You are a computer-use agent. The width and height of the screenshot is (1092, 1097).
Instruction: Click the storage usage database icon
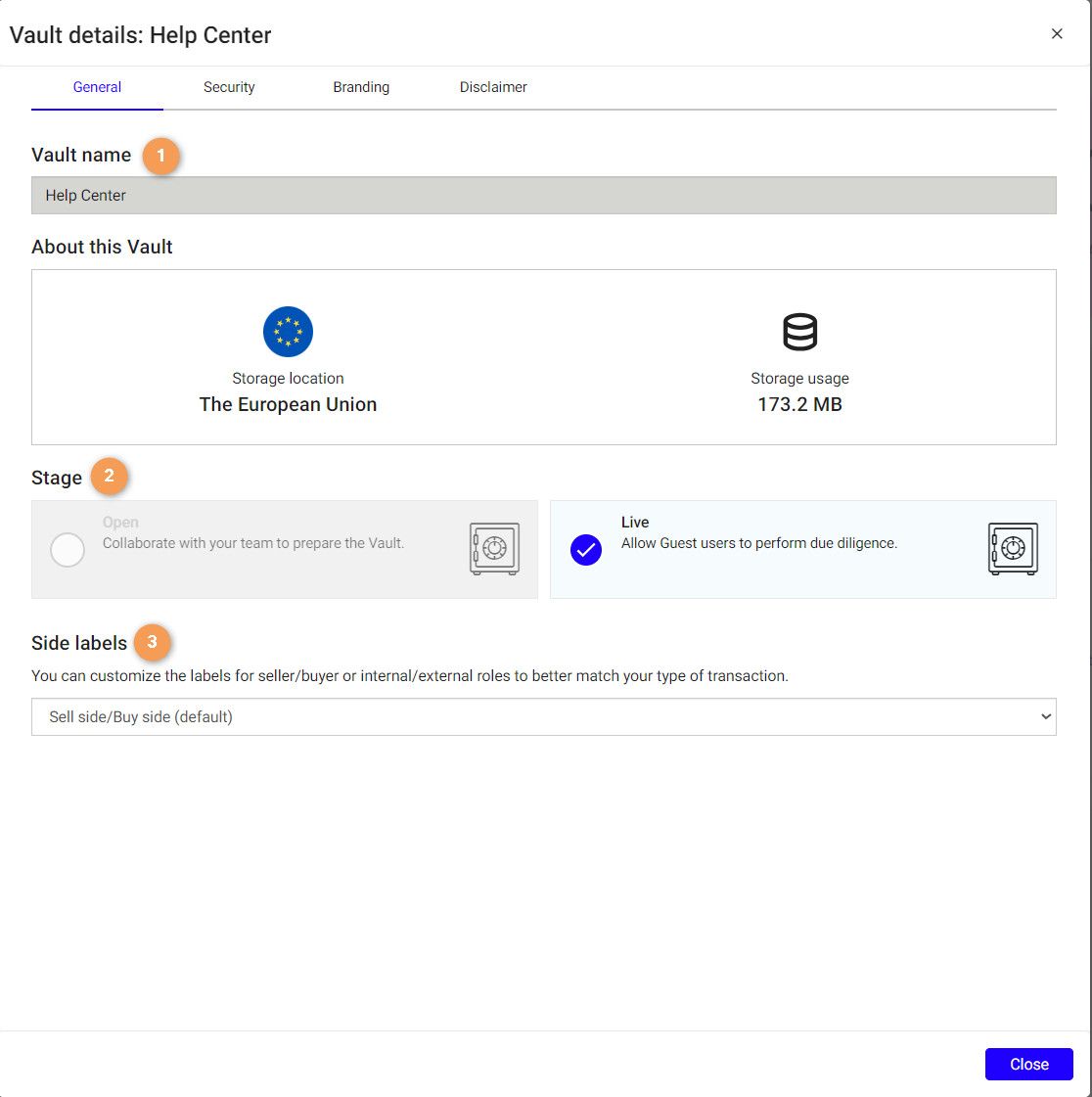pyautogui.click(x=799, y=333)
